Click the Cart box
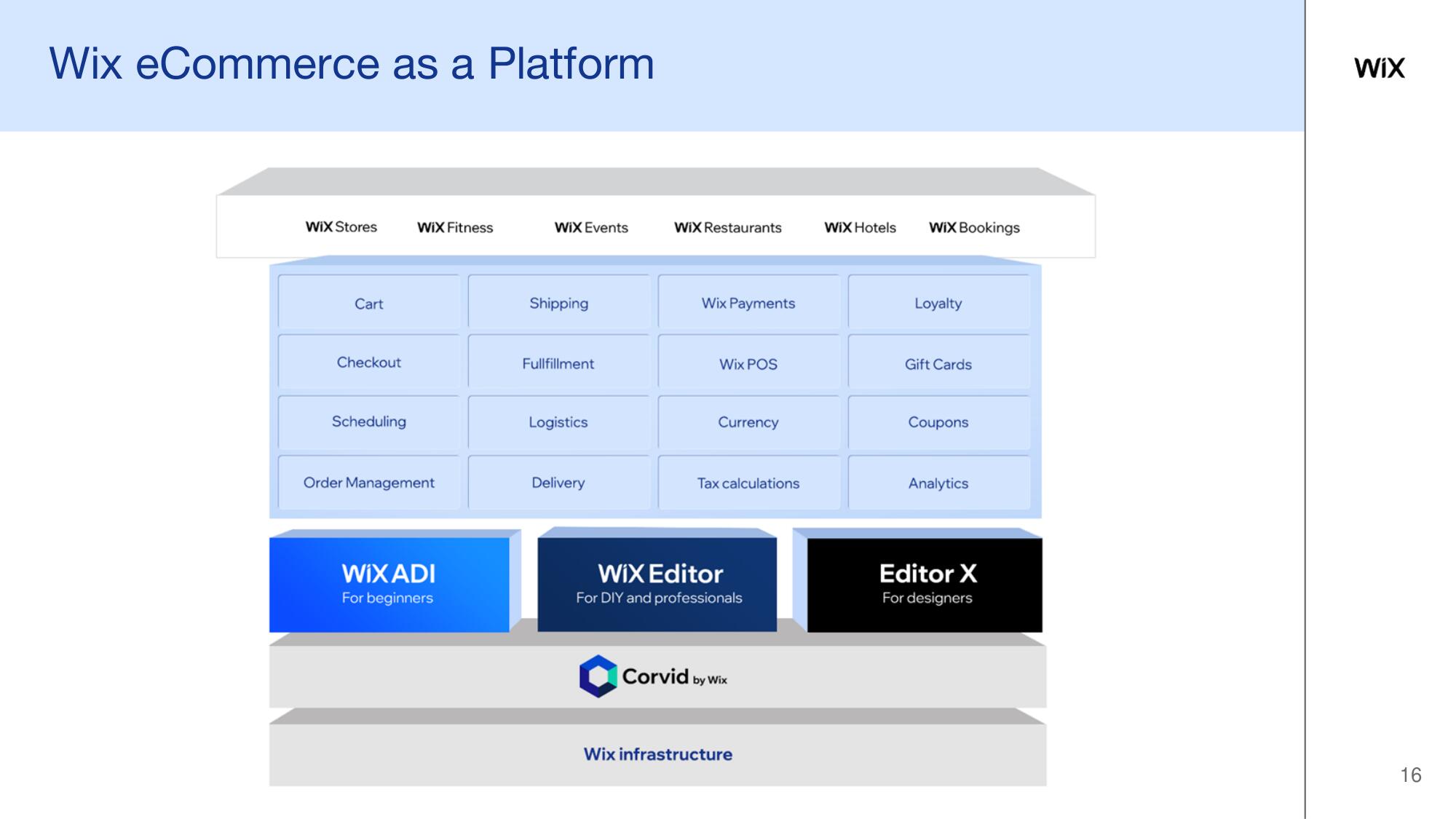 [369, 302]
